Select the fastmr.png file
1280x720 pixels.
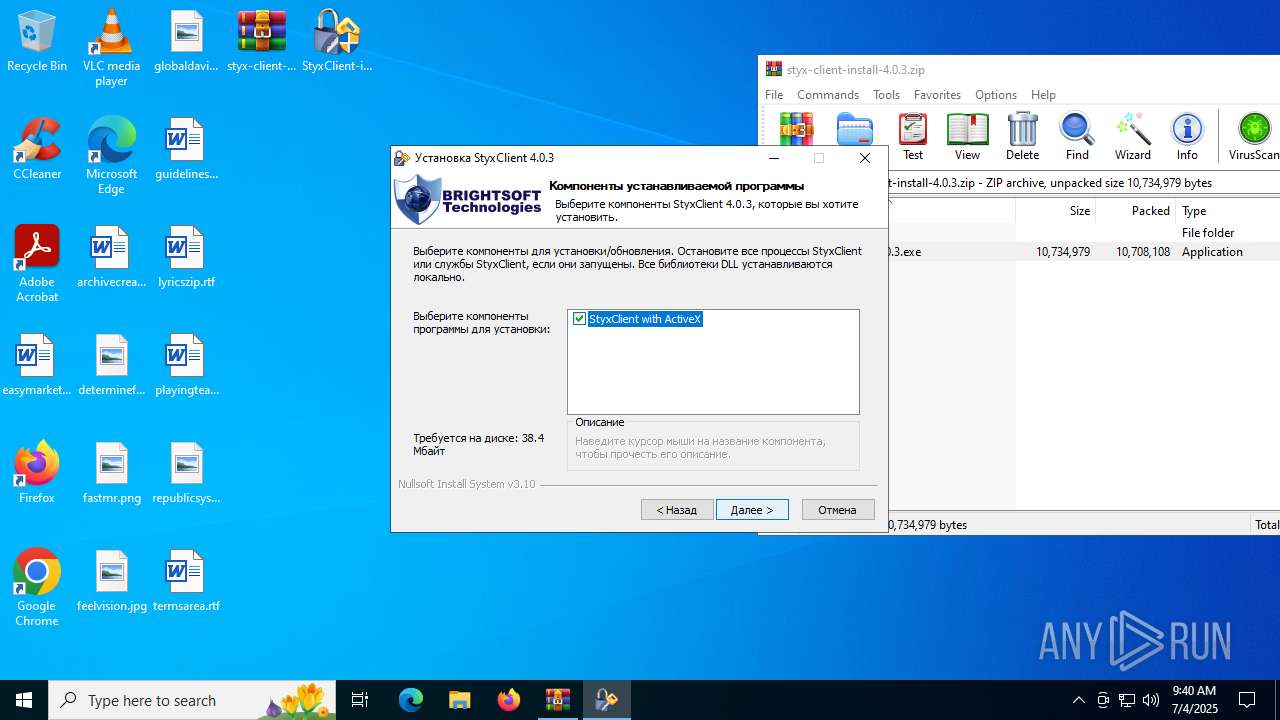111,474
